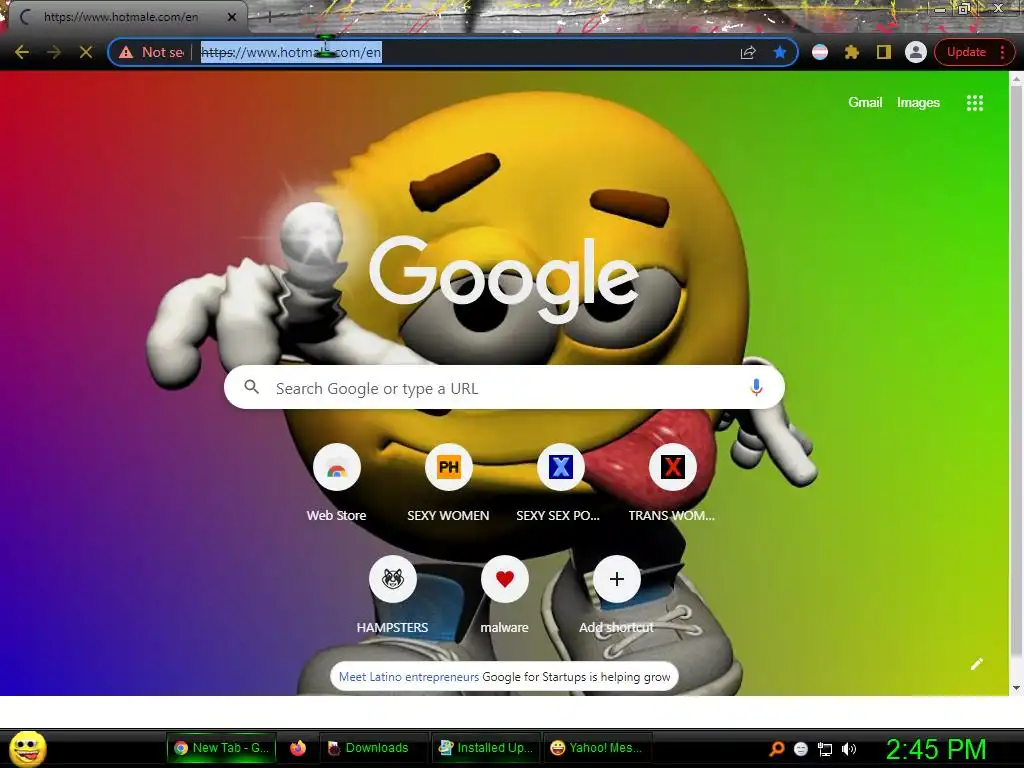Go back with the browser back arrow
This screenshot has height=768, width=1024.
click(x=22, y=52)
